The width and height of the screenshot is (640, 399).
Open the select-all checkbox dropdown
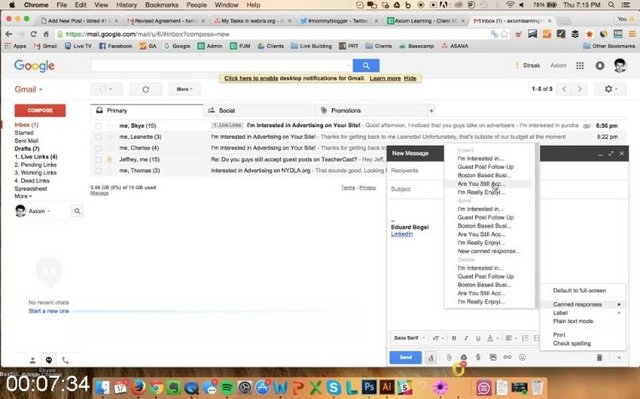tap(106, 89)
